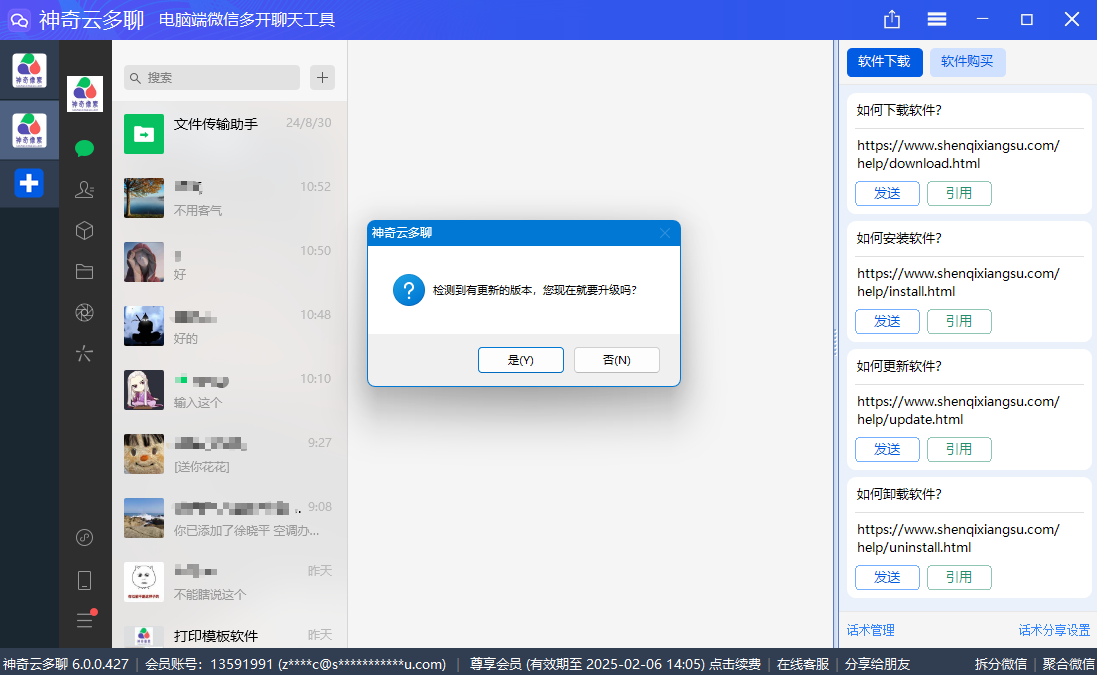Select the sparkle tool icon below the aperture
The width and height of the screenshot is (1097, 675).
point(84,354)
